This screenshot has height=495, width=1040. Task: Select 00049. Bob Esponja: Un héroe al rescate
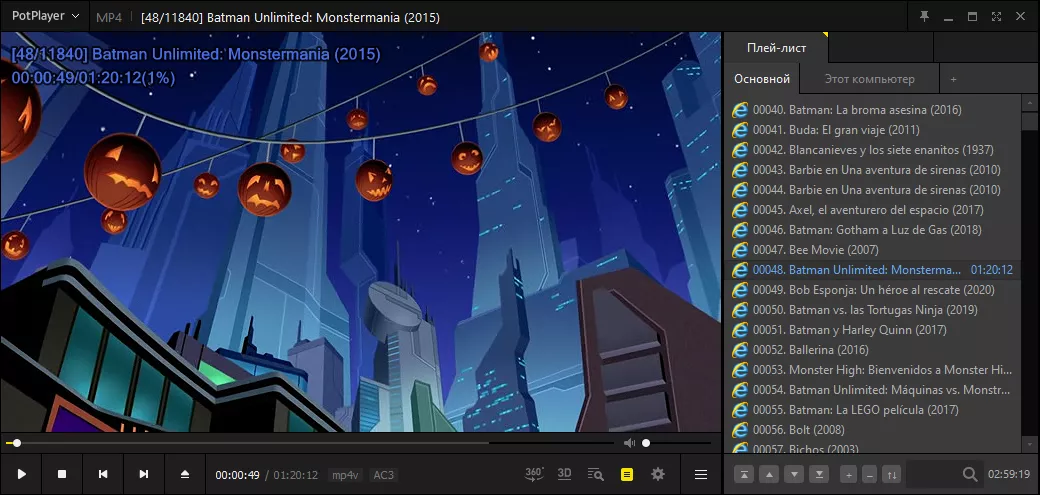click(x=873, y=290)
